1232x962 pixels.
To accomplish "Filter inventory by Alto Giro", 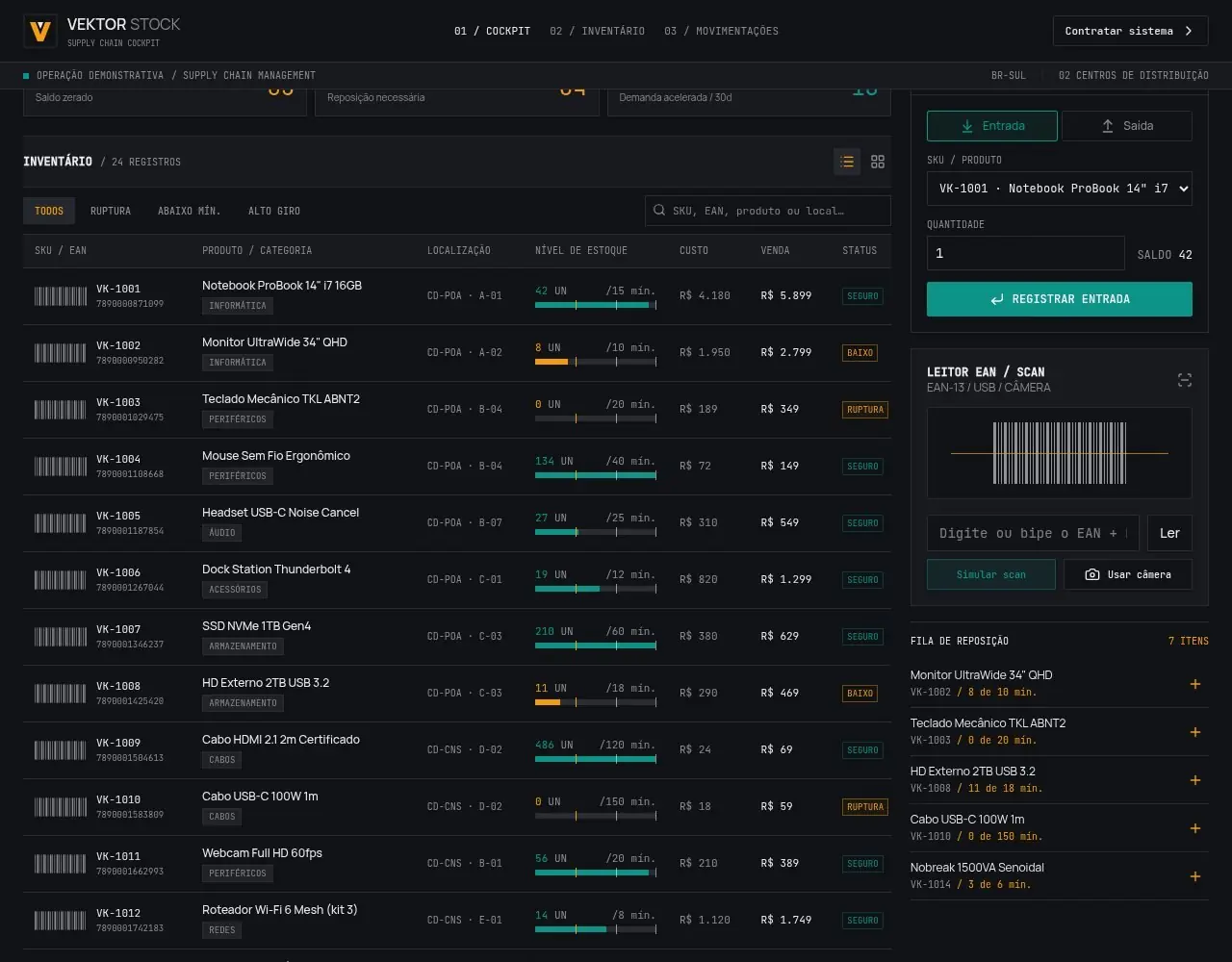I will [274, 211].
